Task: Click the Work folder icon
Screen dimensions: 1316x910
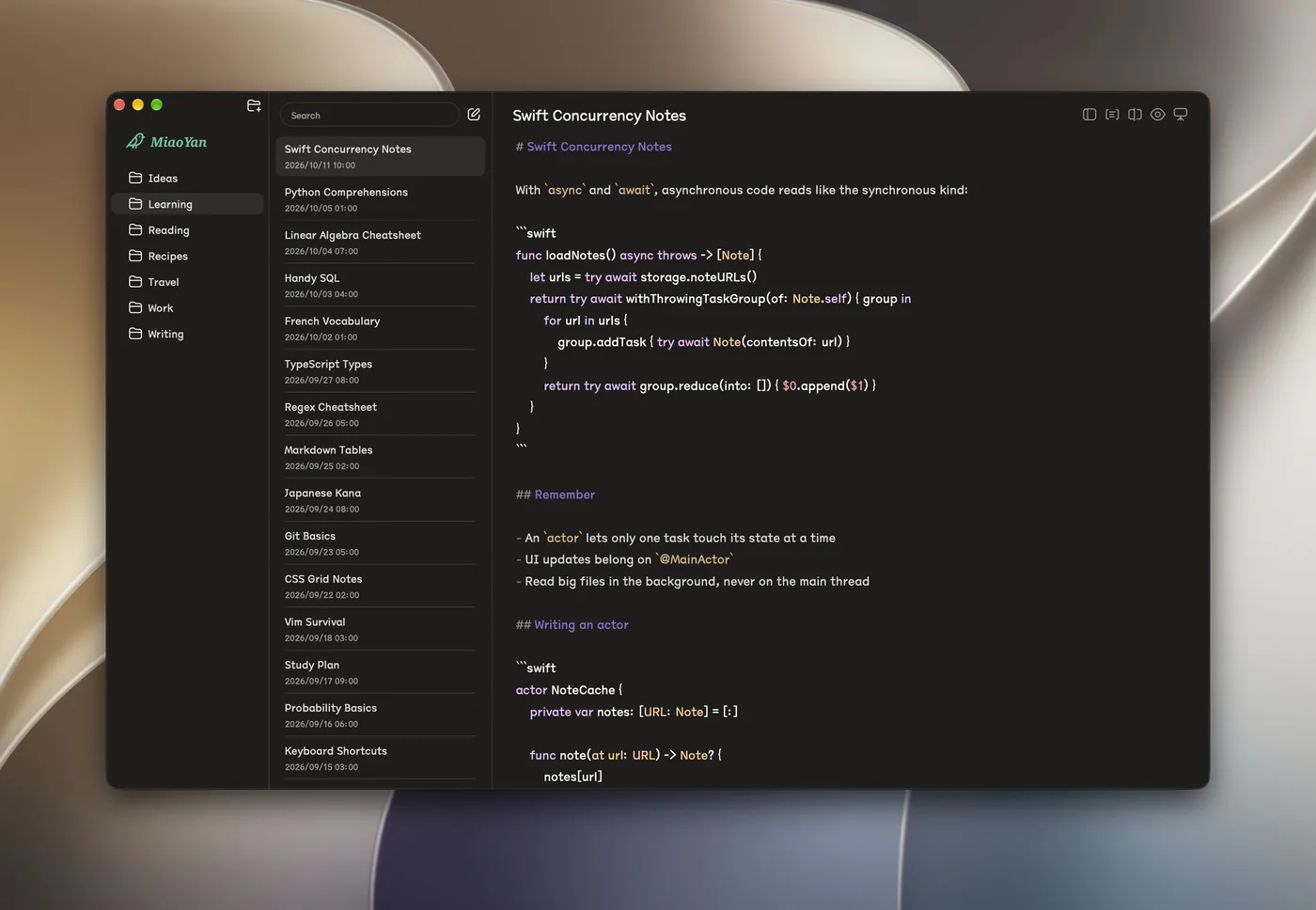Action: coord(135,307)
